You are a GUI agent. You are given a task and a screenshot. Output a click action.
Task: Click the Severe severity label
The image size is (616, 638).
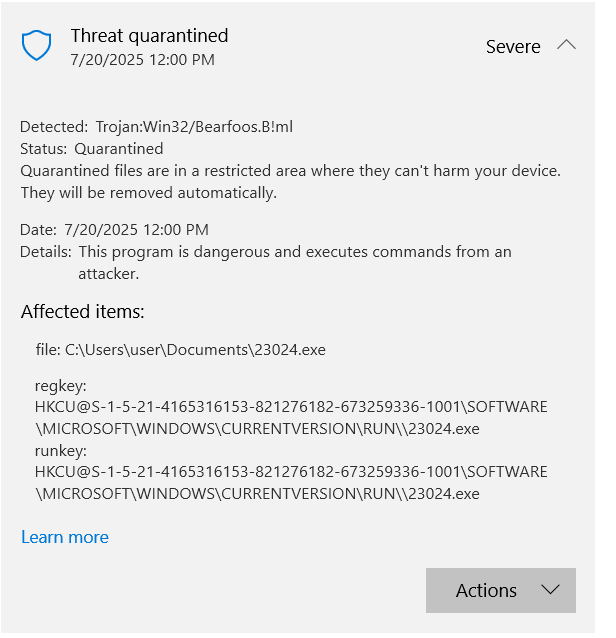click(x=513, y=46)
